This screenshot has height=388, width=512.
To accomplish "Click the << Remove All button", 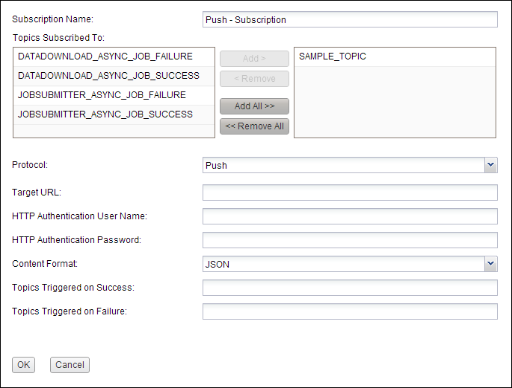I will pos(254,126).
